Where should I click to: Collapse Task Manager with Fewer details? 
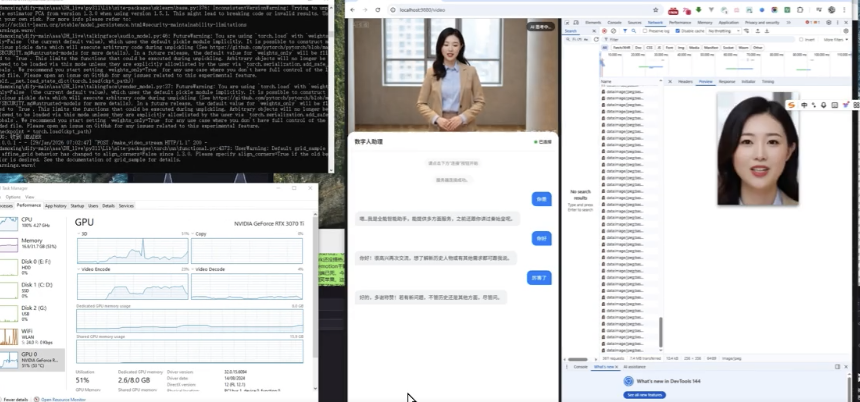15,399
